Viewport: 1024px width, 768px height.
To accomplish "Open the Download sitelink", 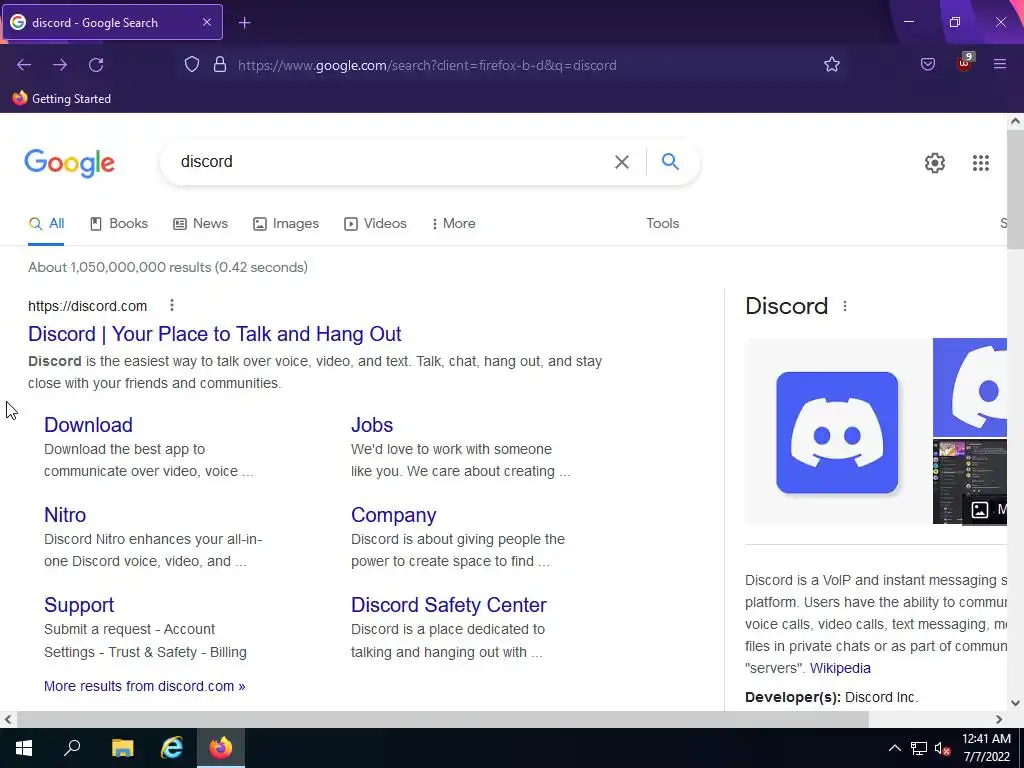I will (x=88, y=424).
